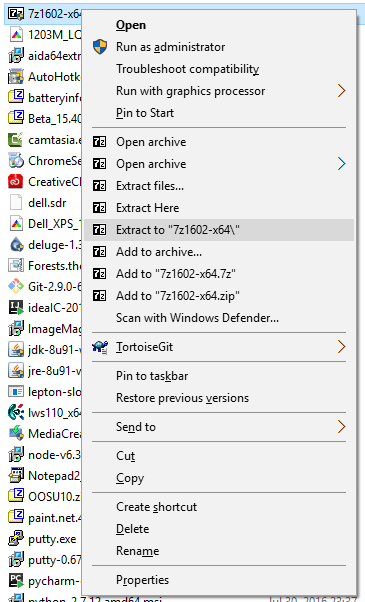Viewport: 365px width, 602px height.
Task: Select the node-v6.3 installer icon
Action: coord(16,455)
